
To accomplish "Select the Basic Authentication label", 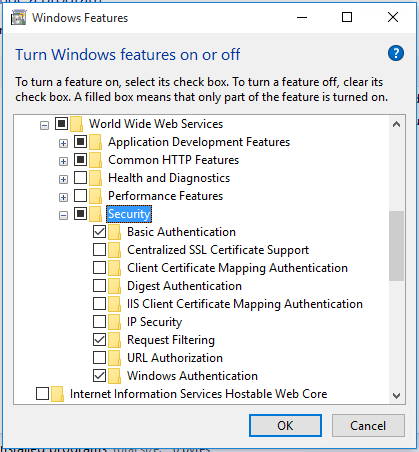I will click(x=181, y=232).
